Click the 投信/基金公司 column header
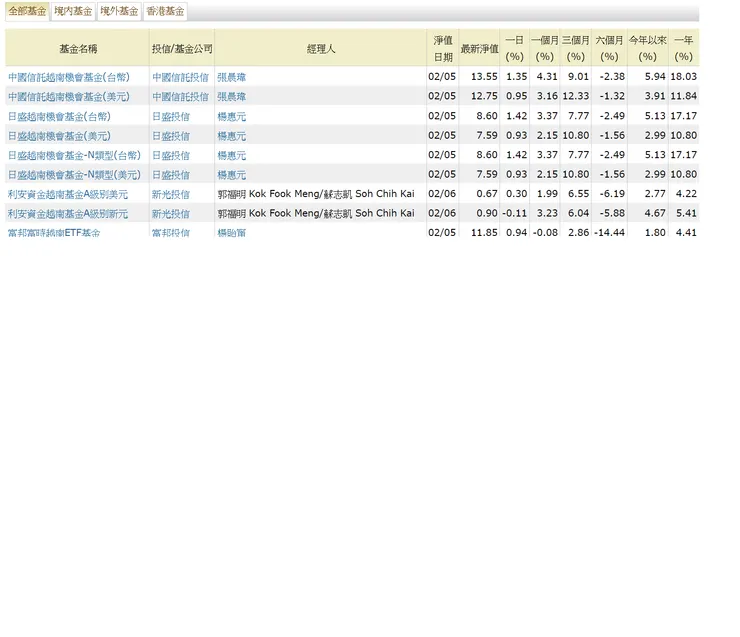The height and width of the screenshot is (637, 740). click(182, 49)
